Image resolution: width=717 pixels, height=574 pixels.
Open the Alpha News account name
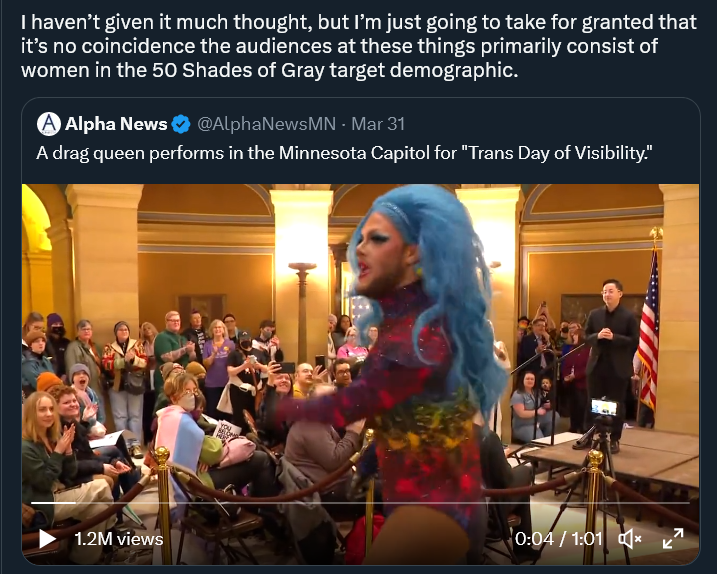click(x=116, y=124)
